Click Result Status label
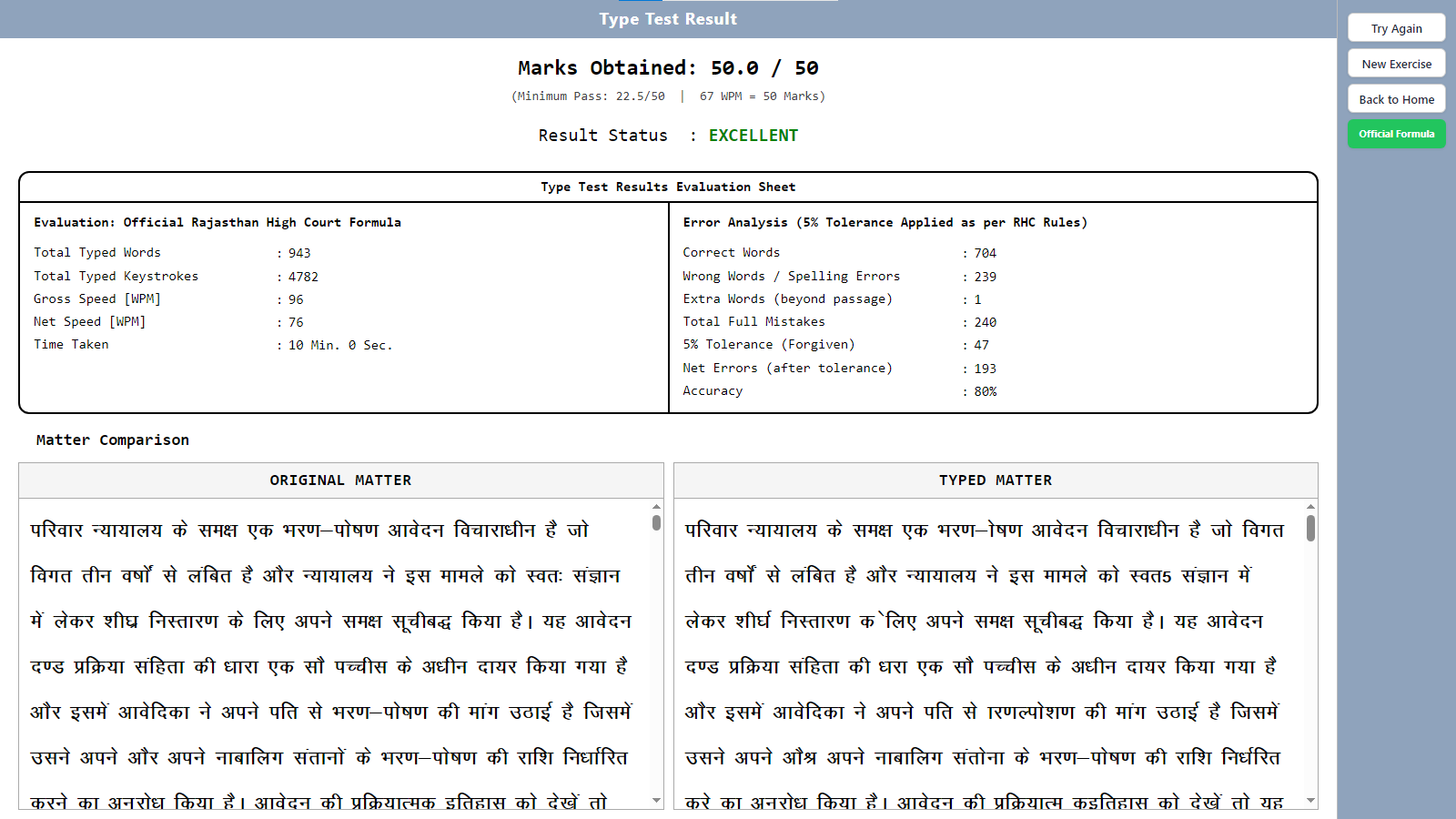This screenshot has height=819, width=1456. coord(602,136)
